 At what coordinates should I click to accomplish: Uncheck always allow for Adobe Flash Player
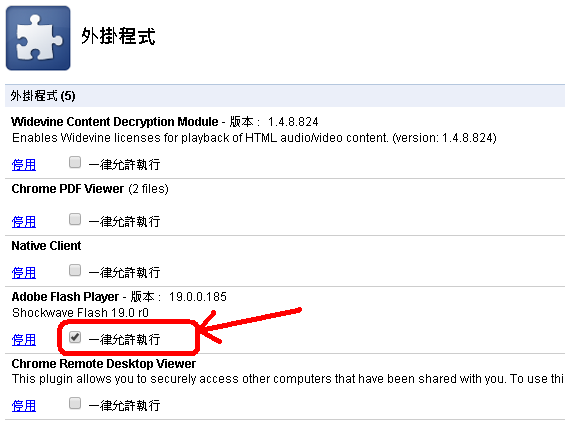[75, 337]
